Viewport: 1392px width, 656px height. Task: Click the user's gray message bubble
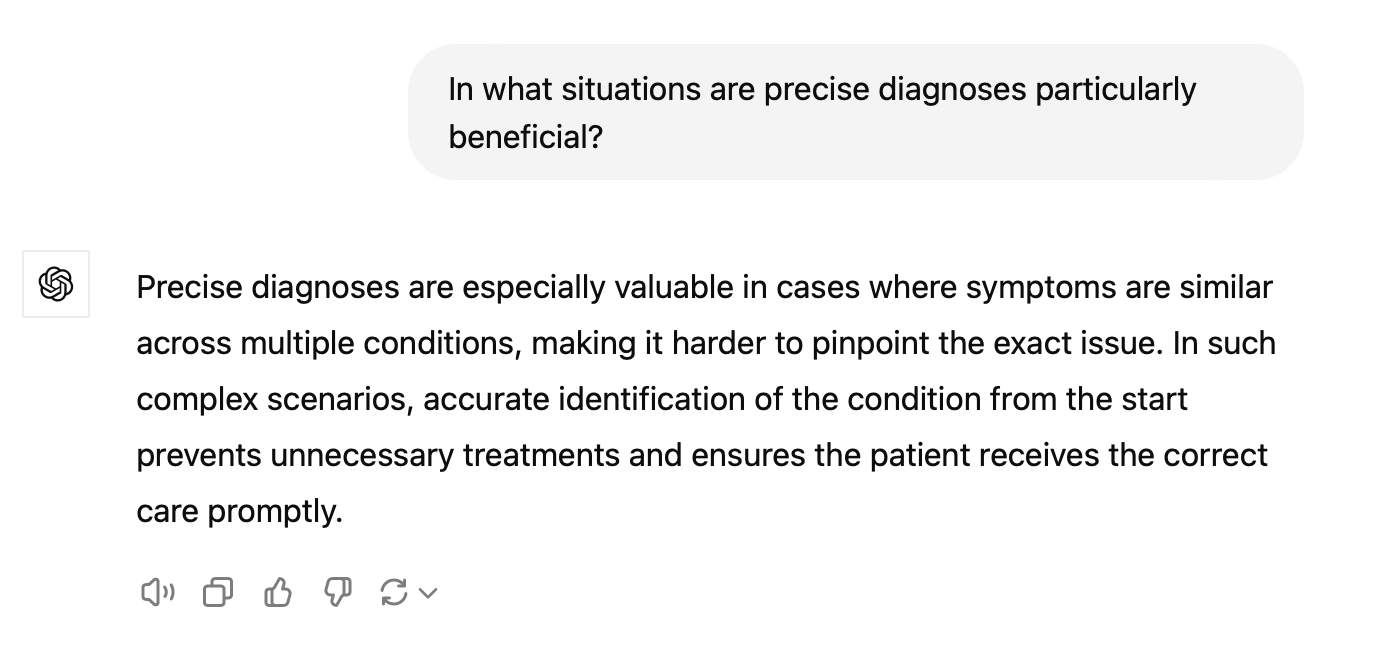855,112
